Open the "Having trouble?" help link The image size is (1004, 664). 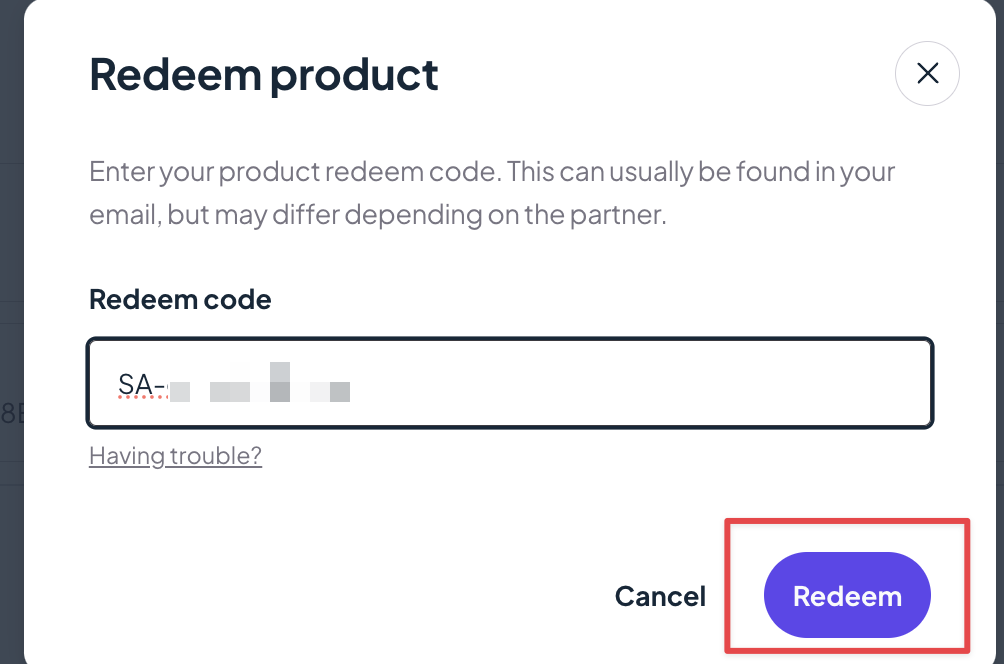[x=175, y=456]
